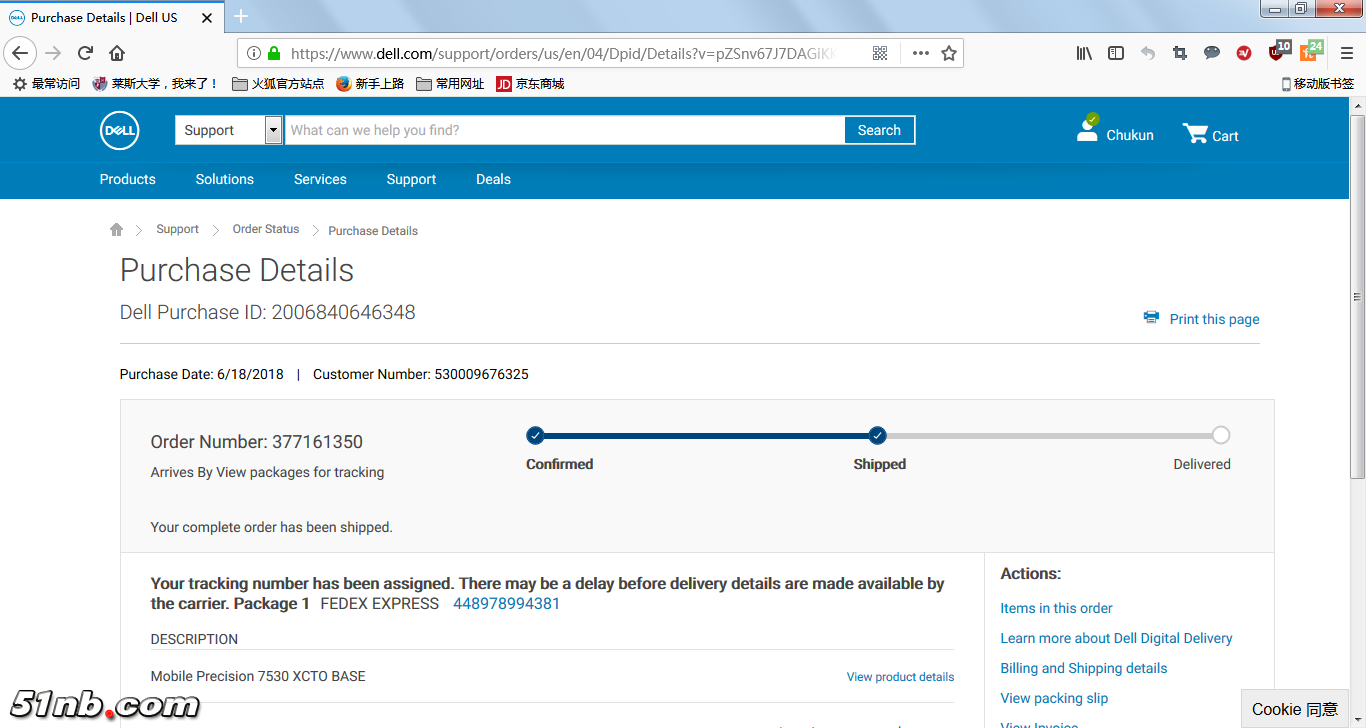Click the chat bubble extension icon
Screen dimensions: 1366x728
click(x=1212, y=53)
